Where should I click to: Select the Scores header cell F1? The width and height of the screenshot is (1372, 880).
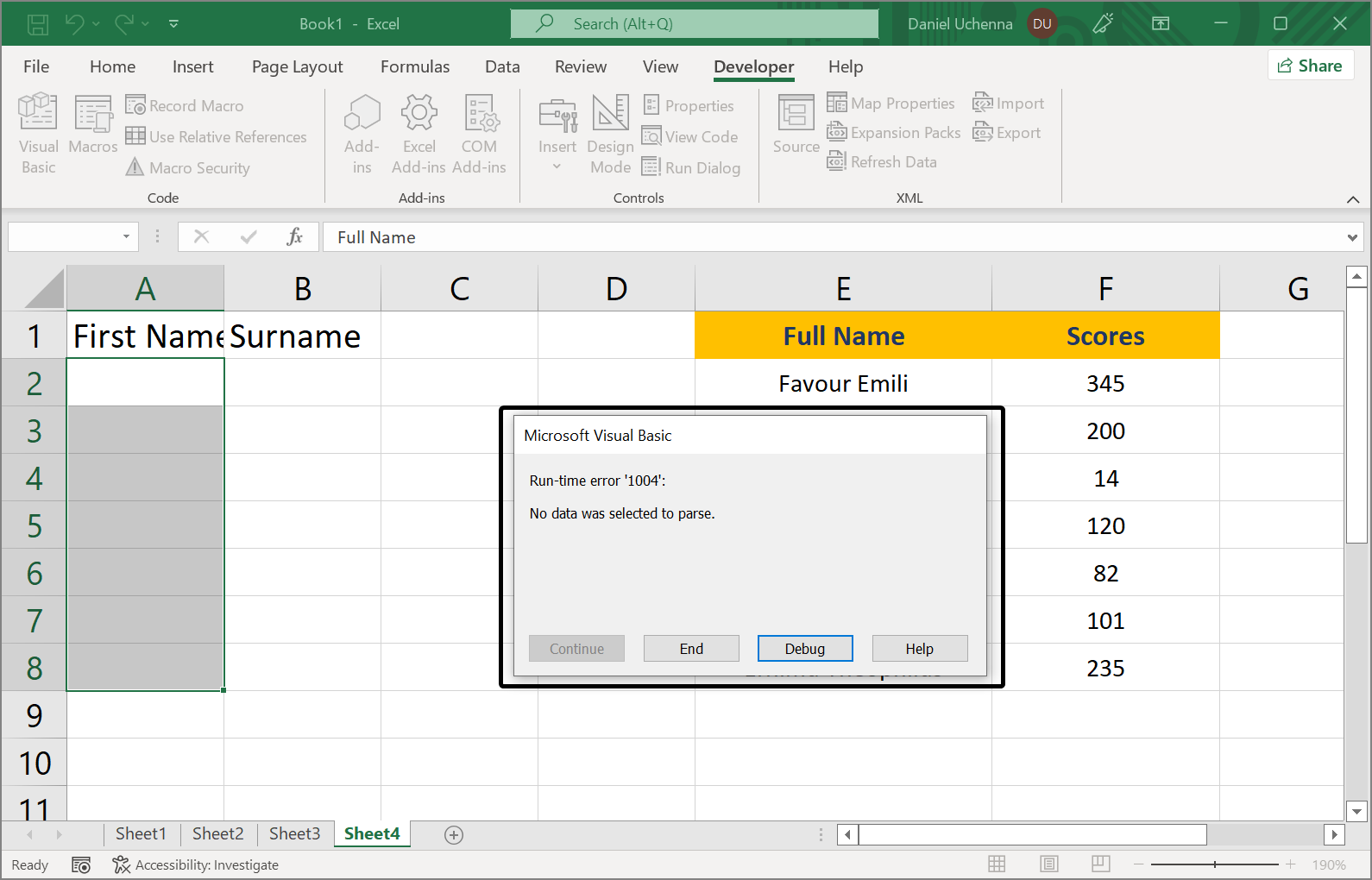coord(1105,336)
